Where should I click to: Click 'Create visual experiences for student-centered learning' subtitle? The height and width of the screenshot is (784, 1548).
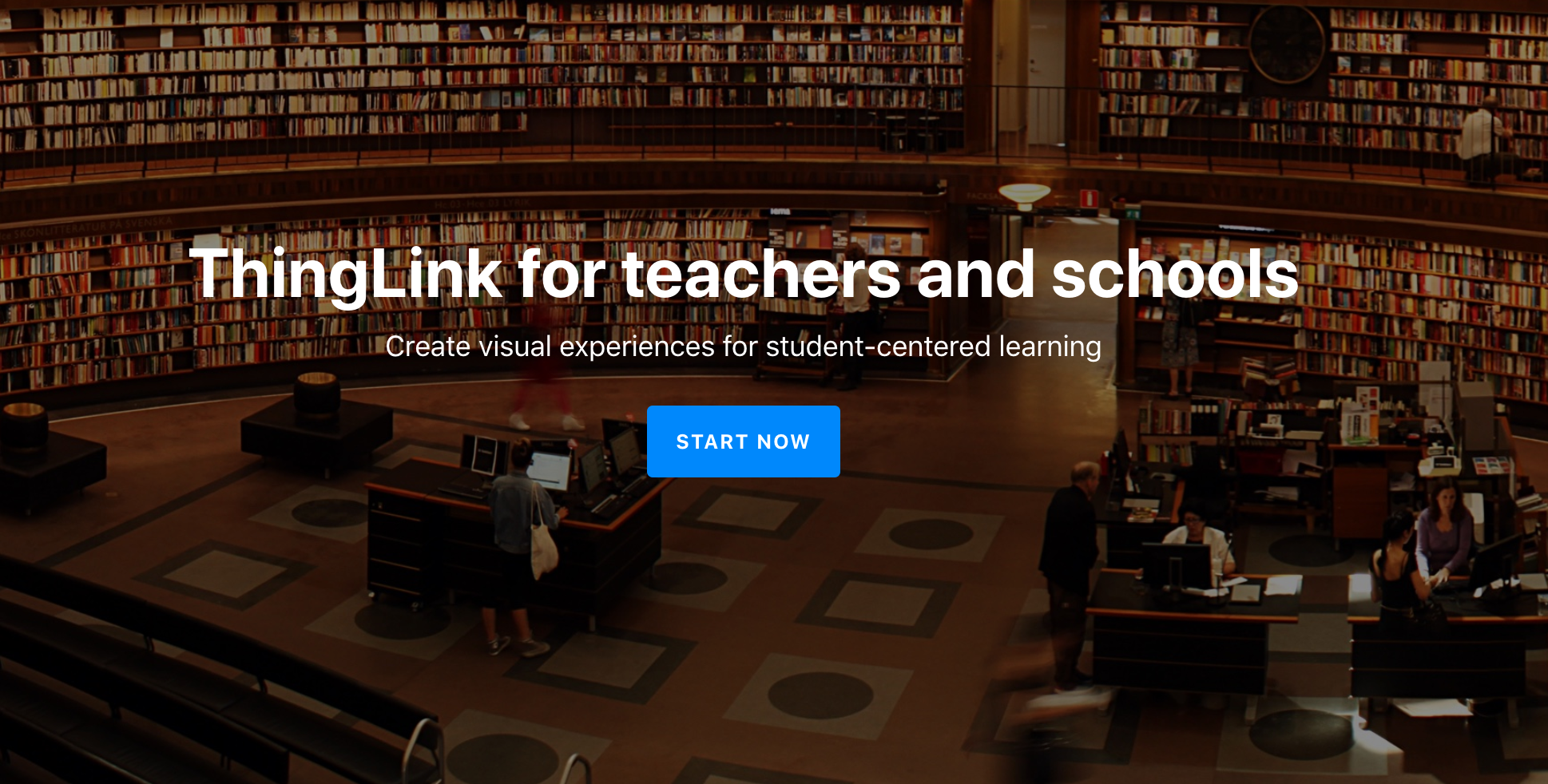coord(743,346)
